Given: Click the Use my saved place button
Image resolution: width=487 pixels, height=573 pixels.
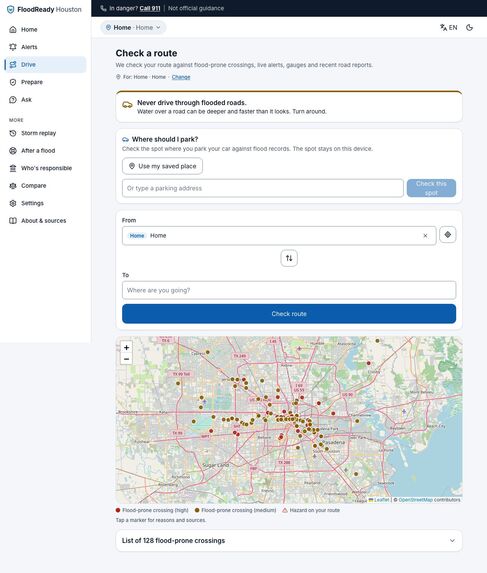Looking at the screenshot, I should (x=163, y=166).
